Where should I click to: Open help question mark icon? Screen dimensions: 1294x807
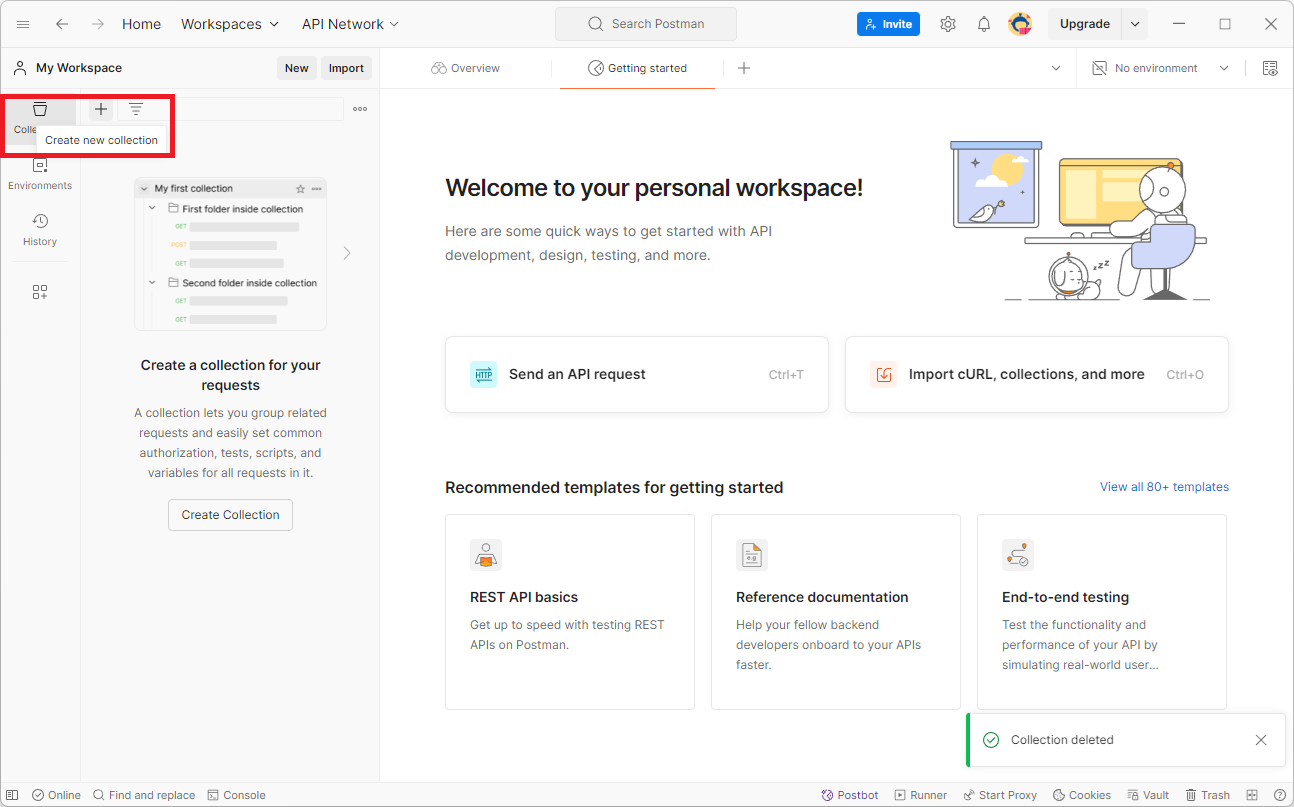(1280, 795)
